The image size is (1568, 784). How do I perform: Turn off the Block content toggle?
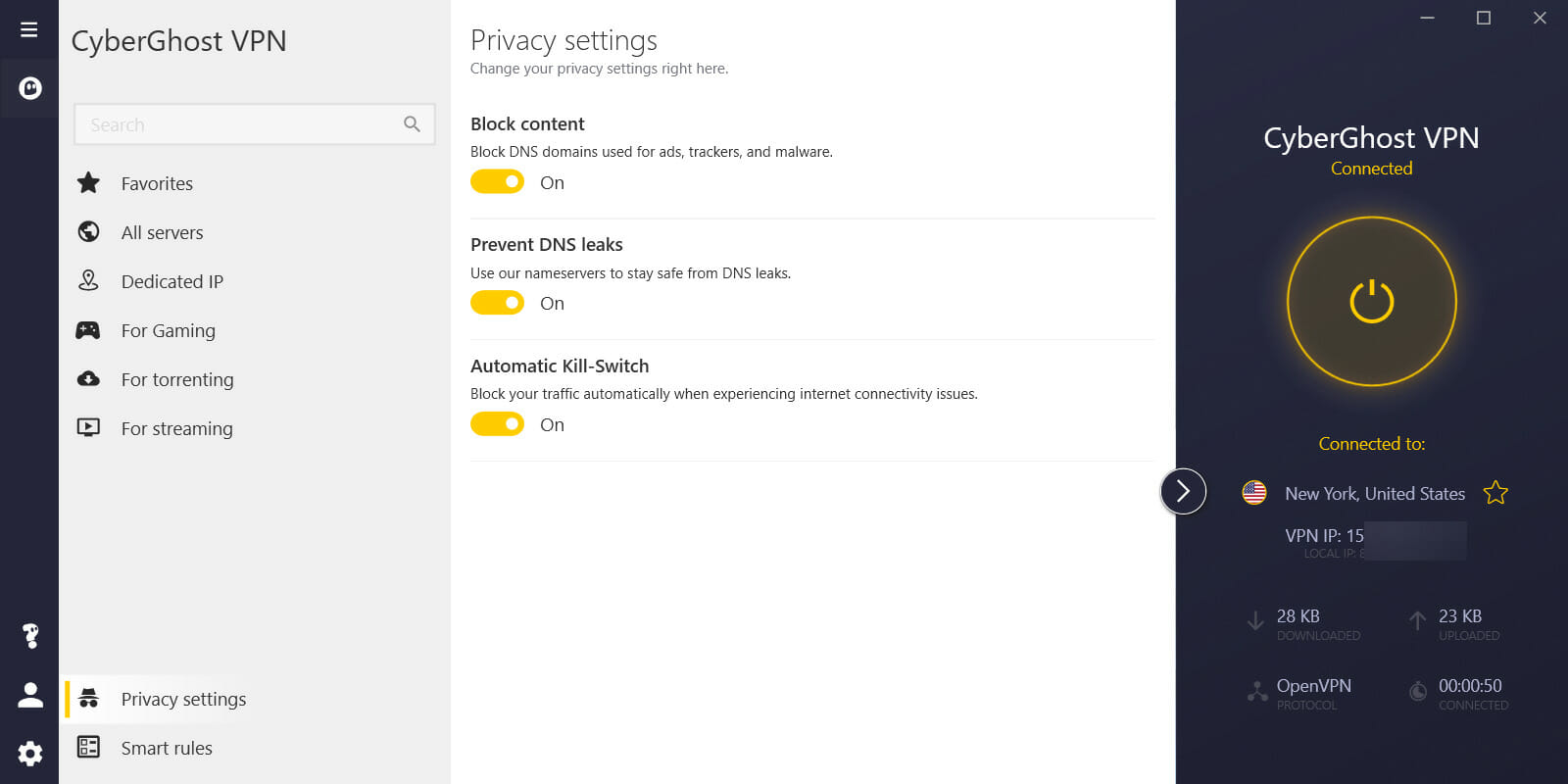tap(498, 182)
